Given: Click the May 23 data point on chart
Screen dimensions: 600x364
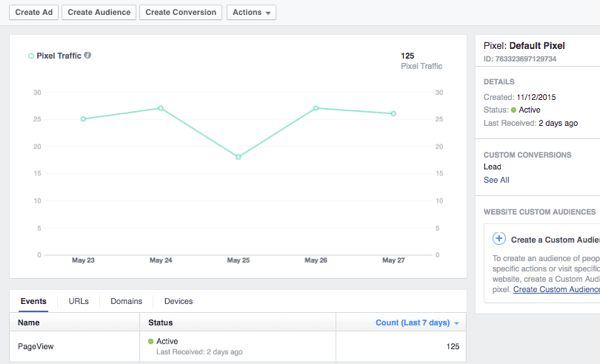Looking at the screenshot, I should (83, 119).
